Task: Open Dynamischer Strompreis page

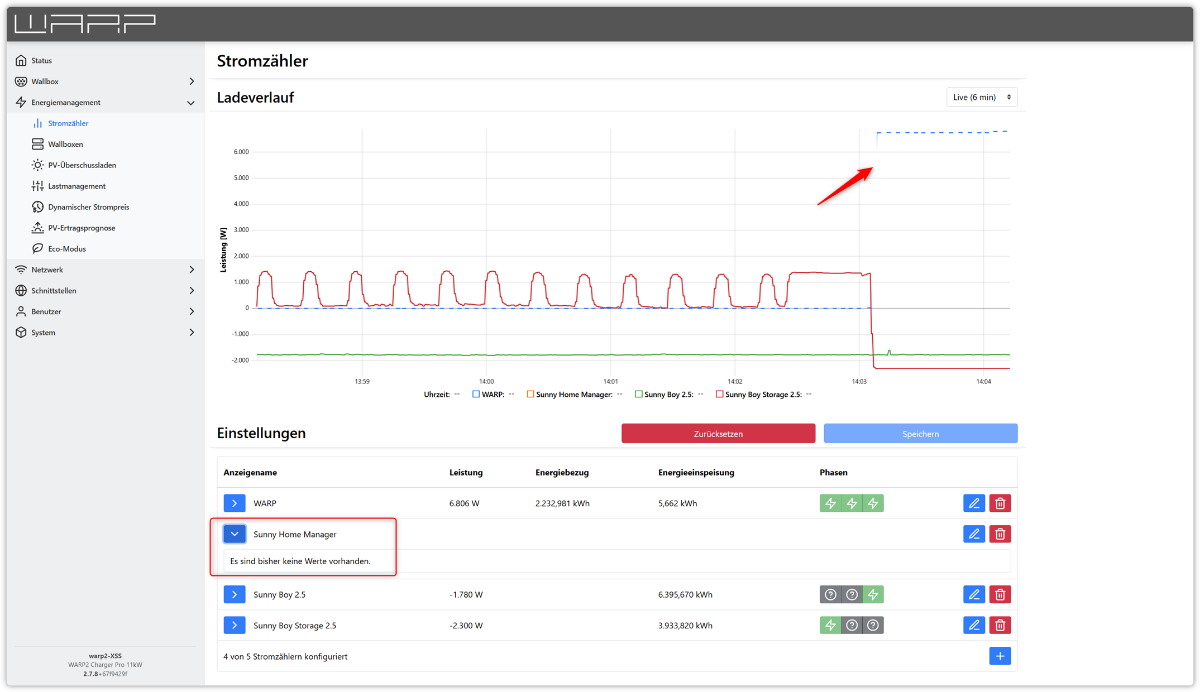Action: pos(88,207)
